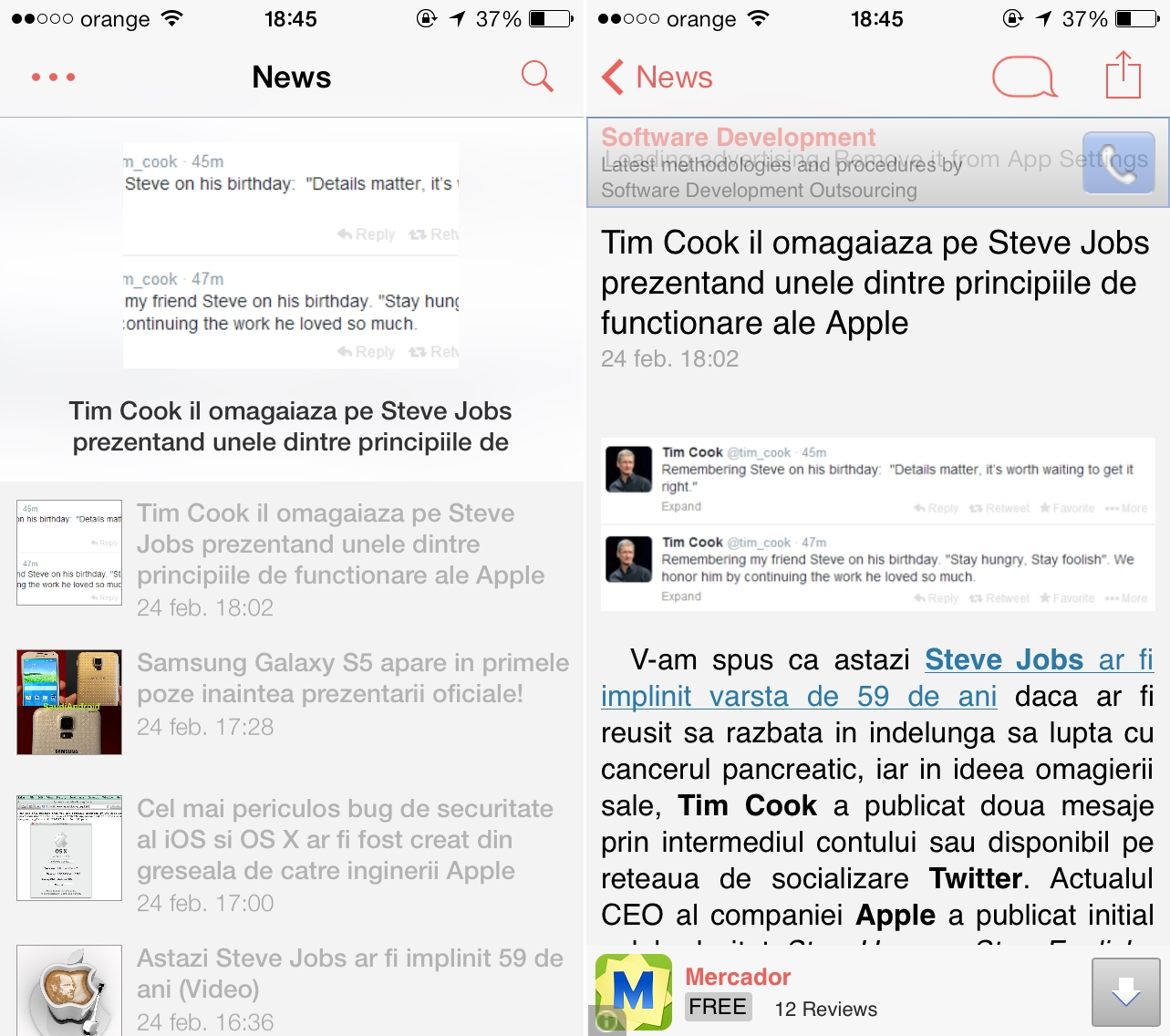1170x1036 pixels.
Task: Open Tim Cook omagiaza article thumbnail in list
Action: (x=69, y=553)
